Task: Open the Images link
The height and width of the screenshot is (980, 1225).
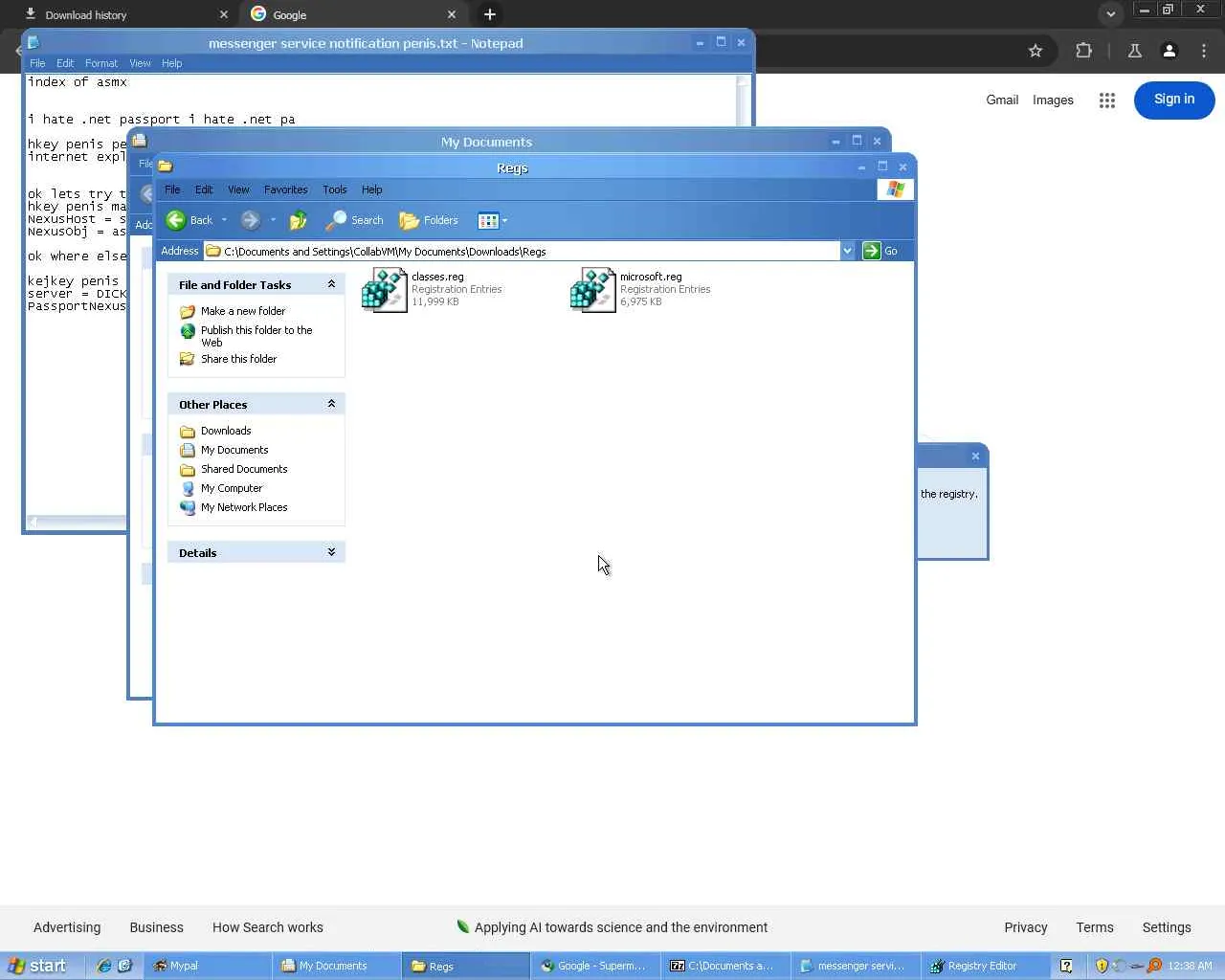Action: tap(1053, 100)
